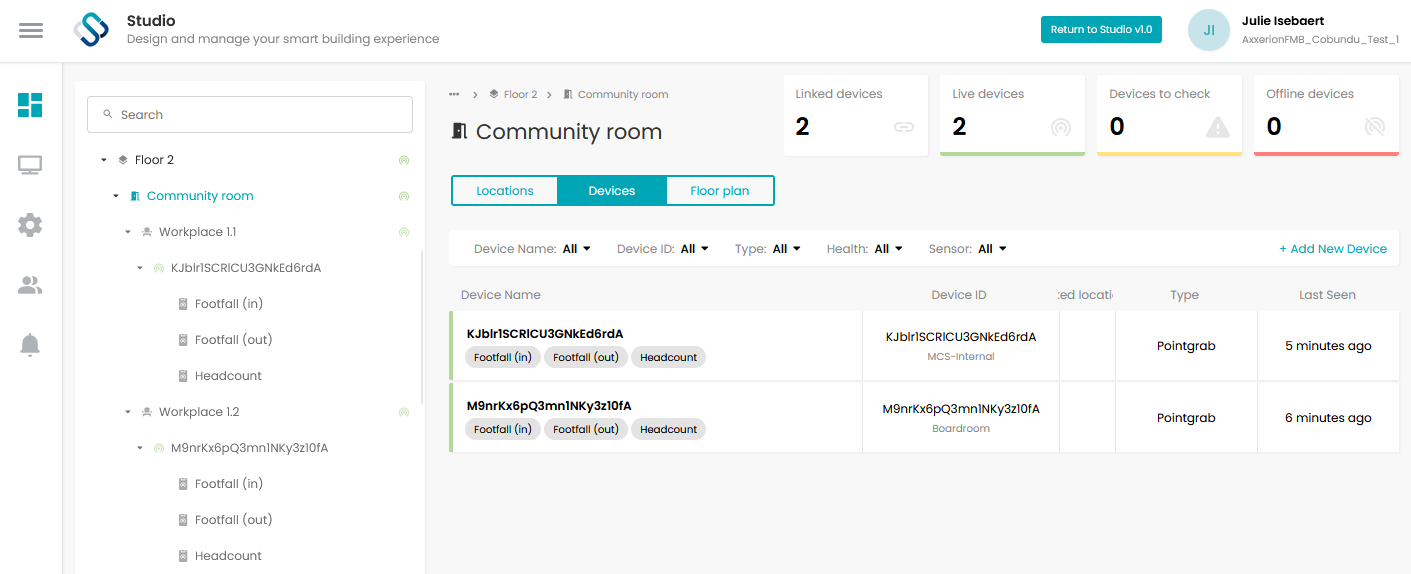This screenshot has height=574, width=1411.
Task: Open the hamburger navigation menu
Action: (x=31, y=30)
